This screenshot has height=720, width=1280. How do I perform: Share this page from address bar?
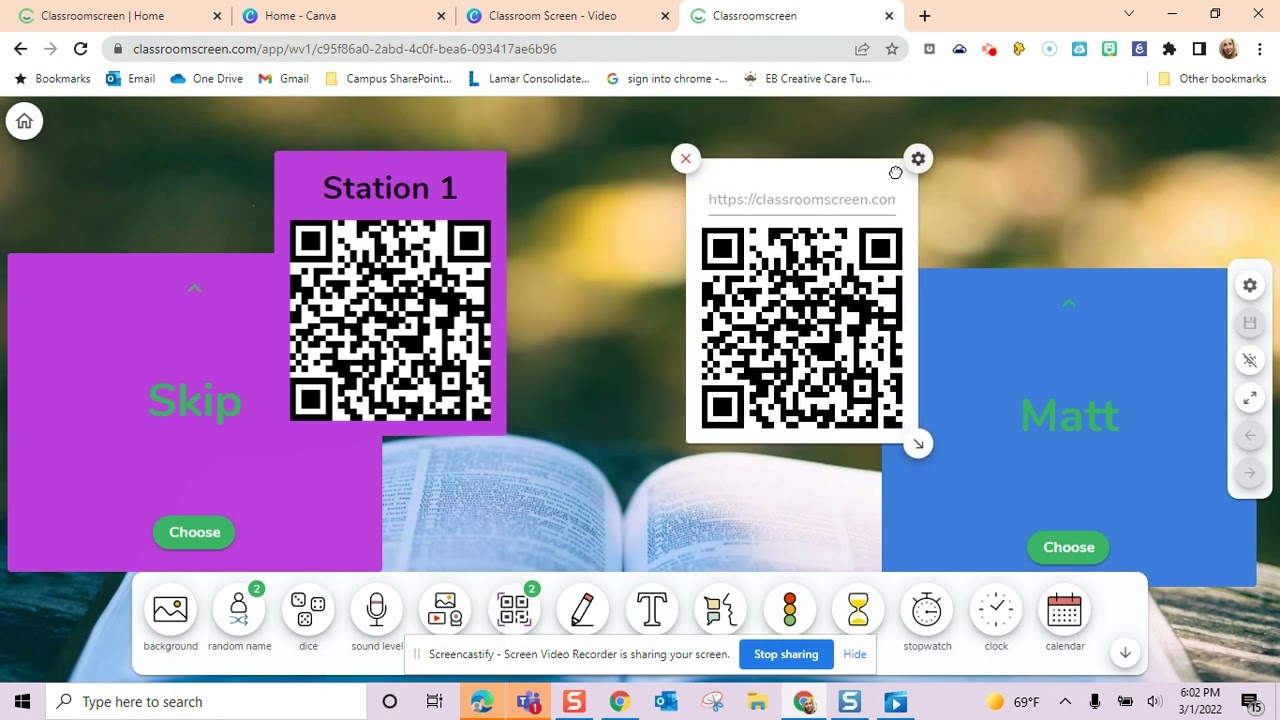[862, 49]
